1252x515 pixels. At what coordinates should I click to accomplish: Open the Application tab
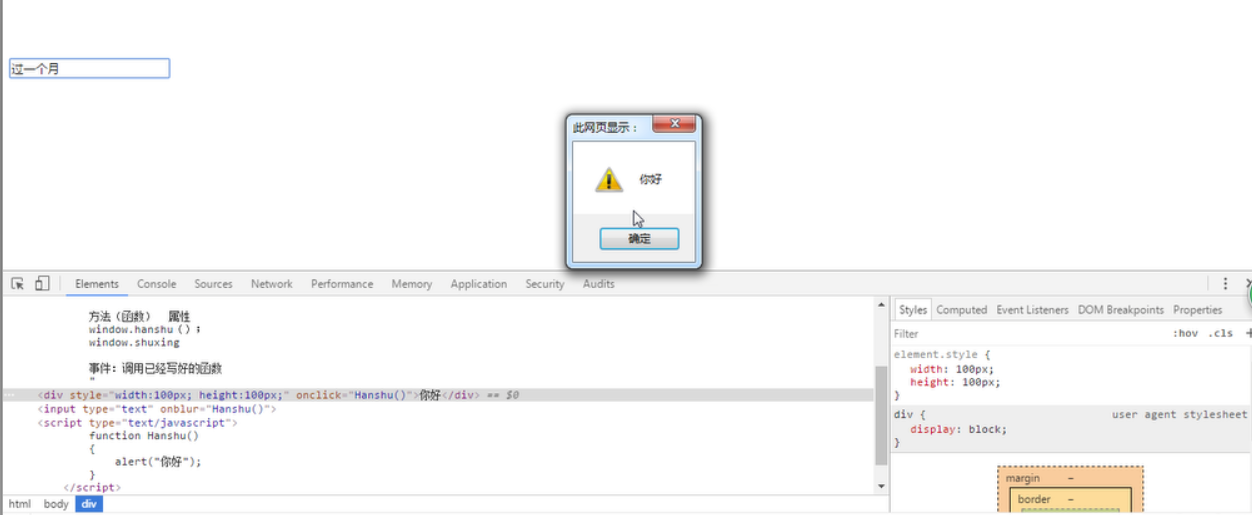pyautogui.click(x=479, y=284)
